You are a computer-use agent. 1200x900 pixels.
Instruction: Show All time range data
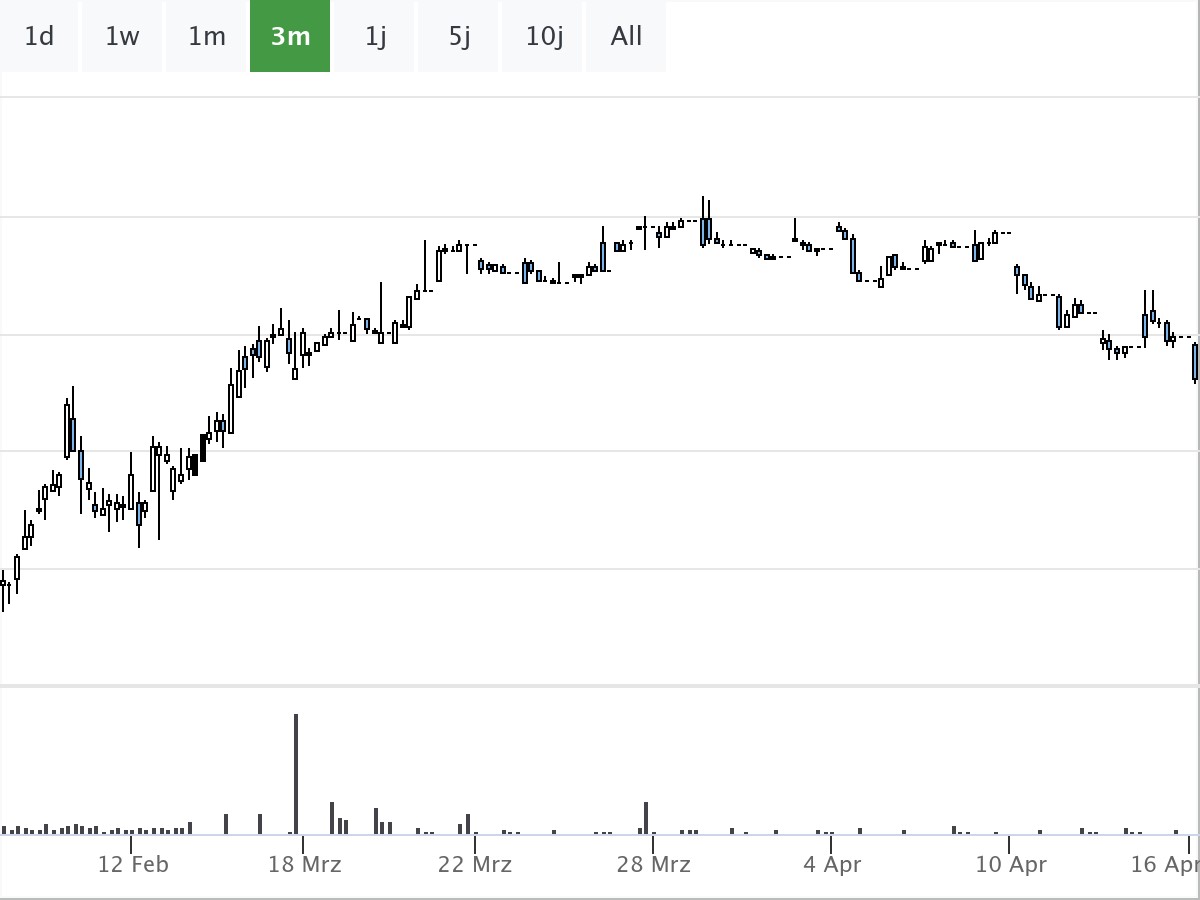pos(626,37)
